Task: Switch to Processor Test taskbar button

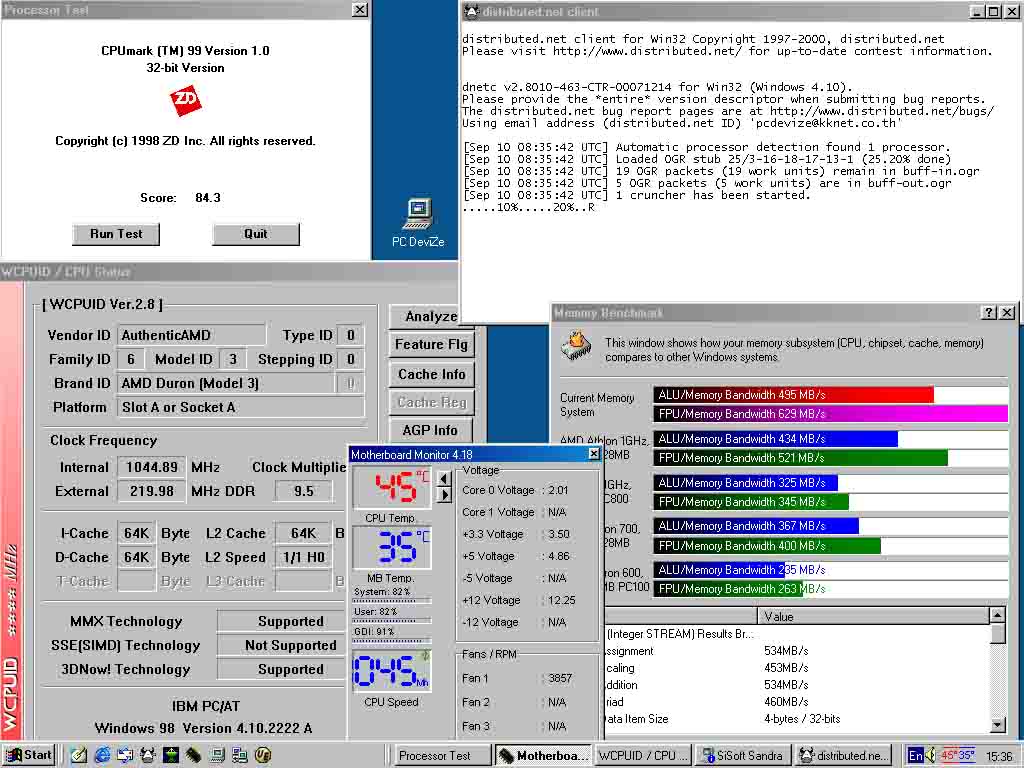Action: 443,756
